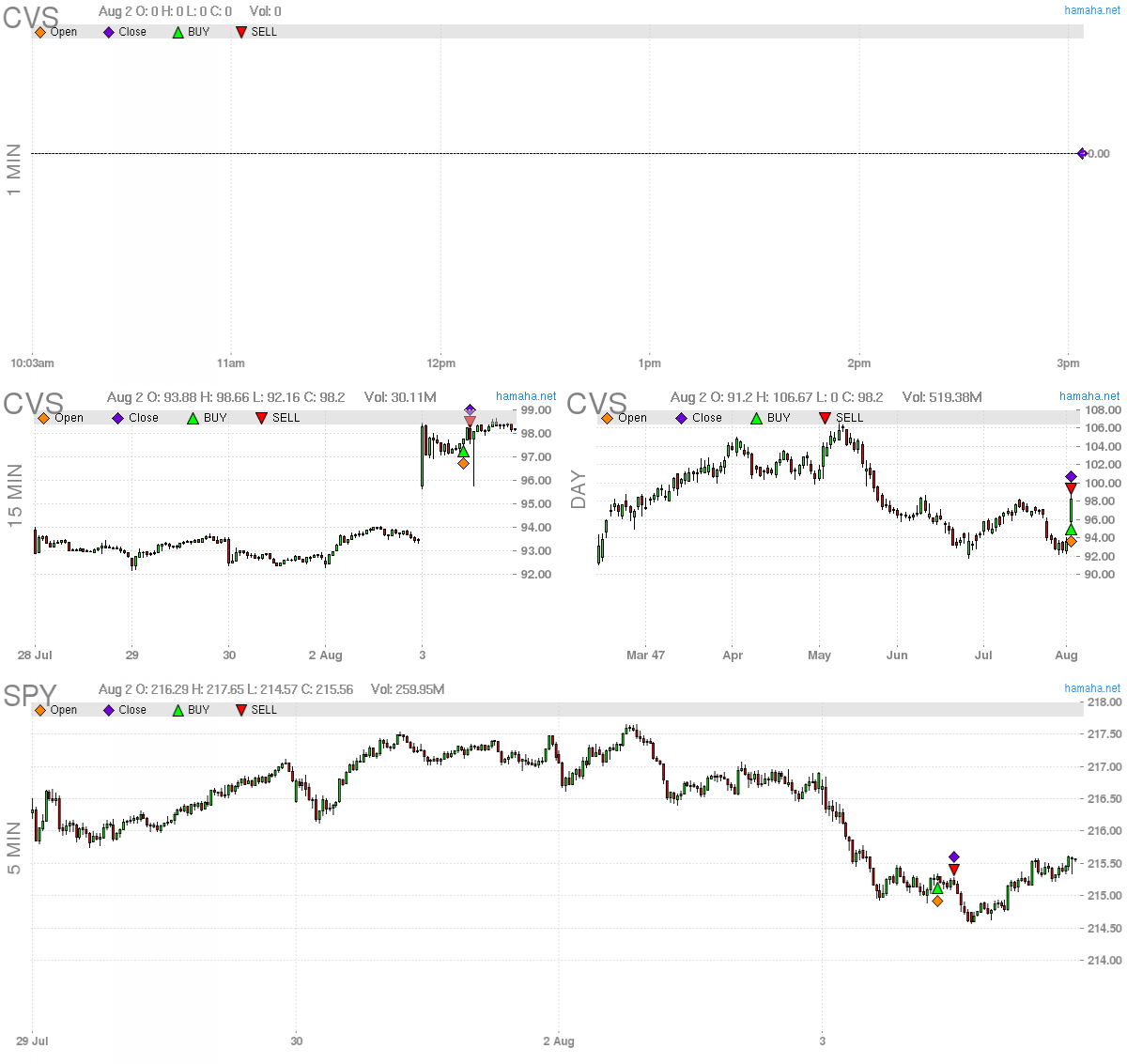Viewport: 1127px width, 1064px height.
Task: Click the '29 Jul' date on SPY axis
Action: click(x=32, y=1041)
